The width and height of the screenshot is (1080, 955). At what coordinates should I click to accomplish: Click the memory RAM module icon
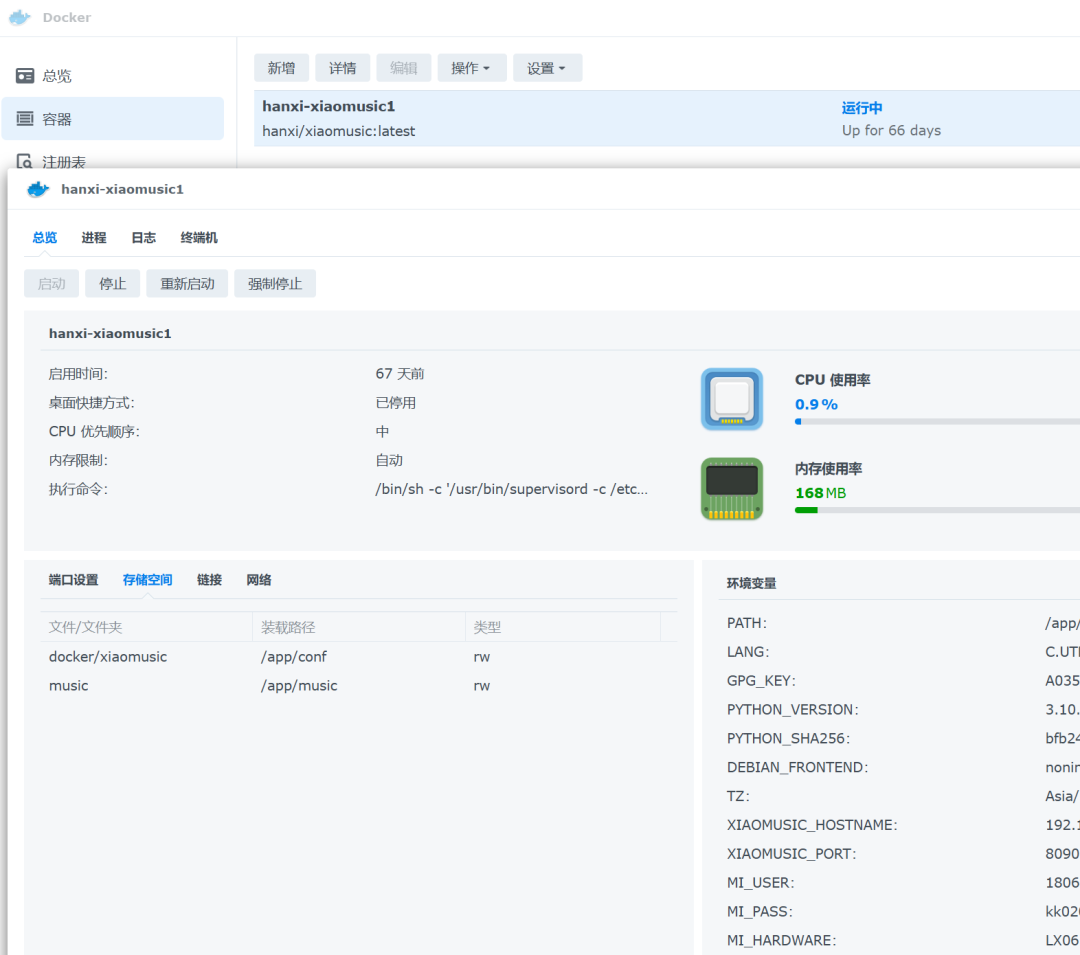(x=731, y=488)
